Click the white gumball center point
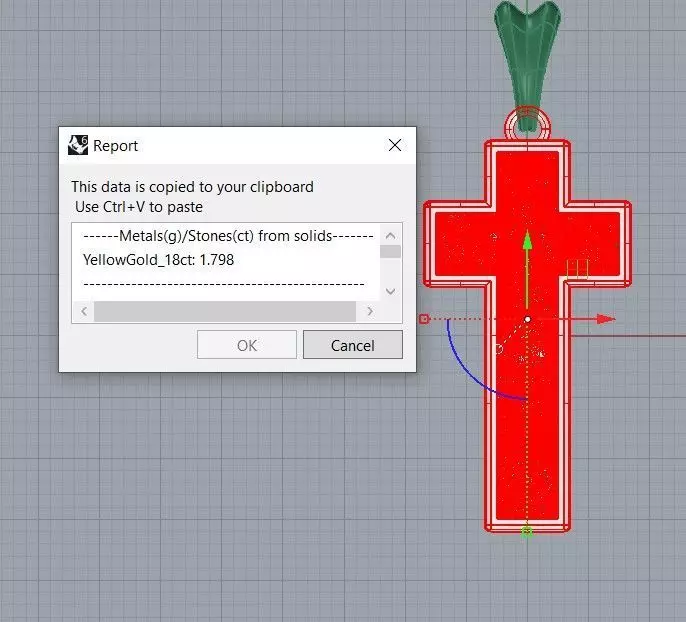Viewport: 686px width, 622px height. coord(528,319)
